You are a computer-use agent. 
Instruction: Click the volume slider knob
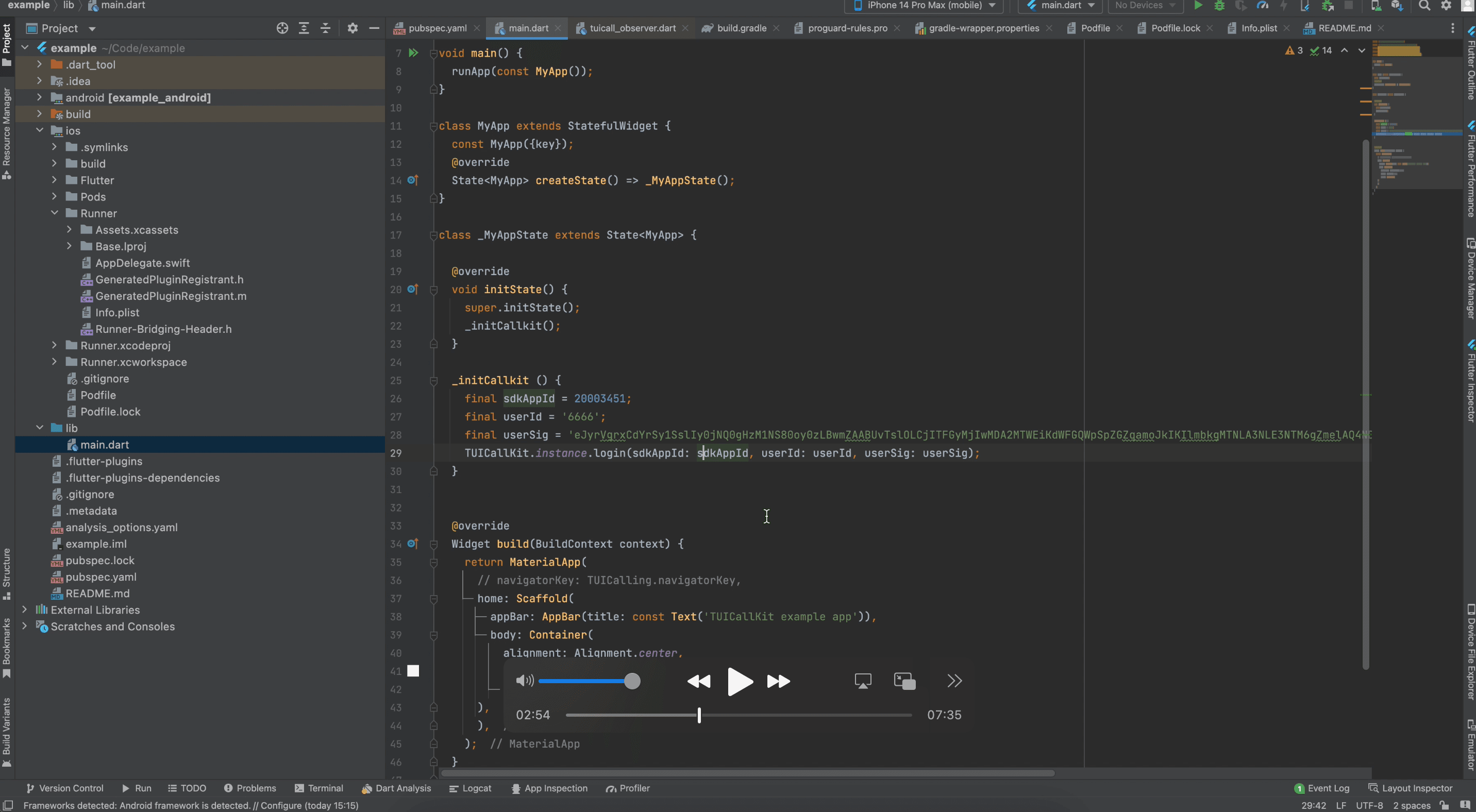coord(632,681)
